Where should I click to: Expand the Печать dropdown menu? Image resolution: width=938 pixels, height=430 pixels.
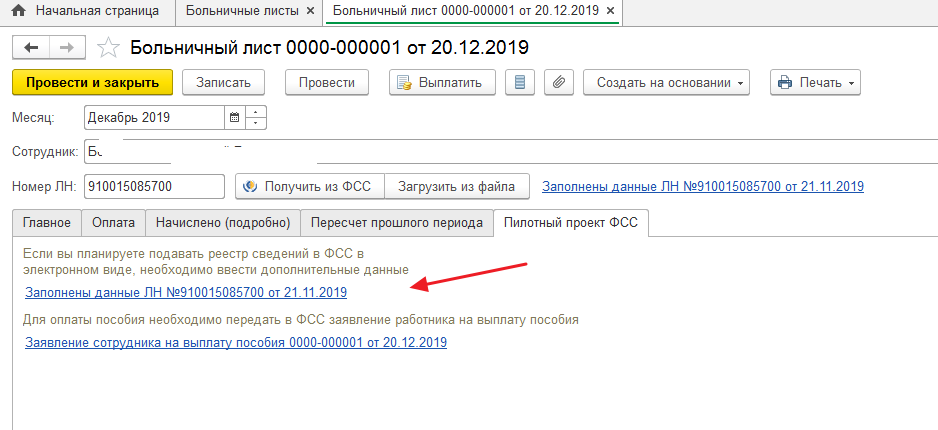pyautogui.click(x=815, y=83)
